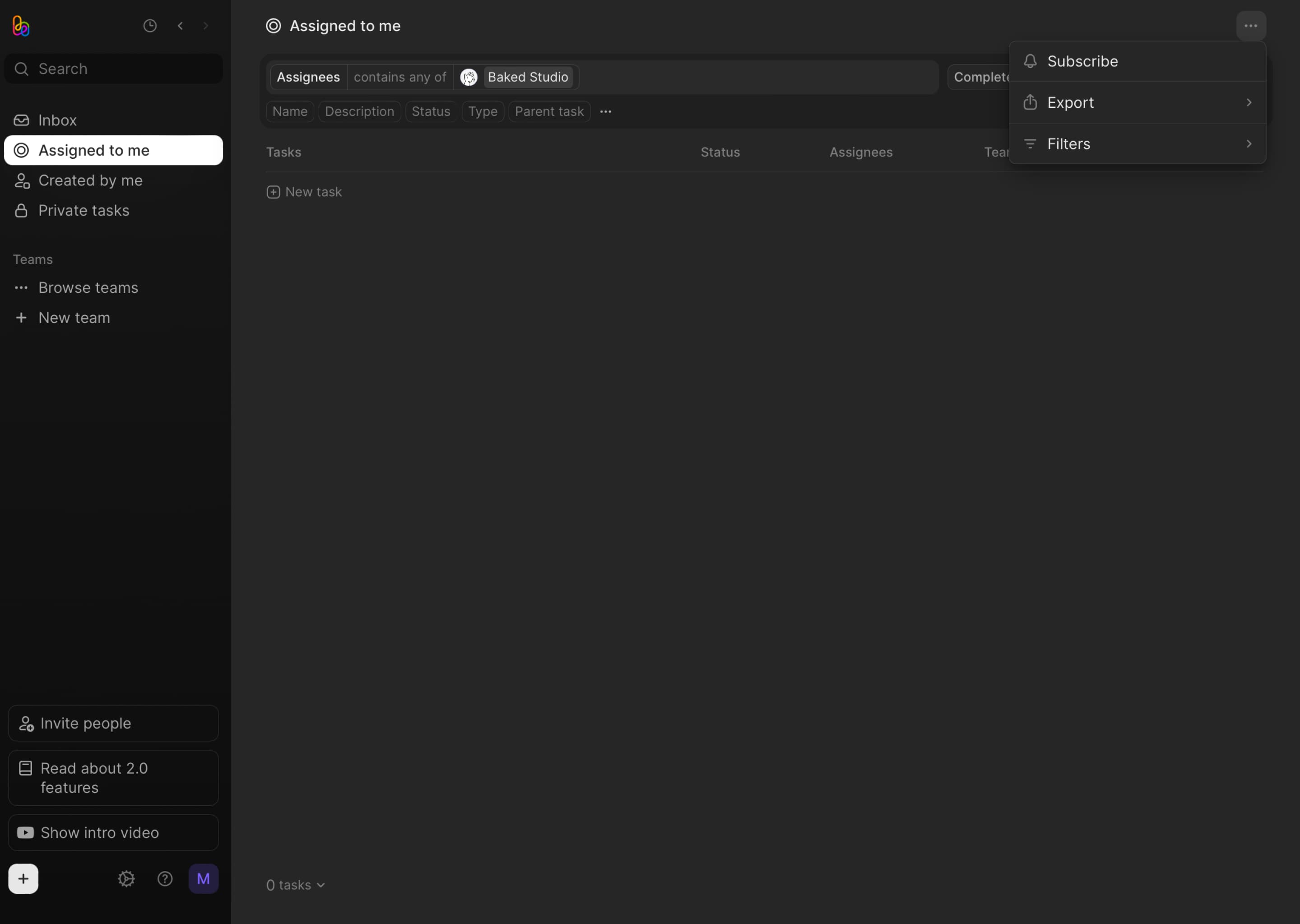Go forward with the right arrow
The height and width of the screenshot is (924, 1300).
click(x=206, y=26)
